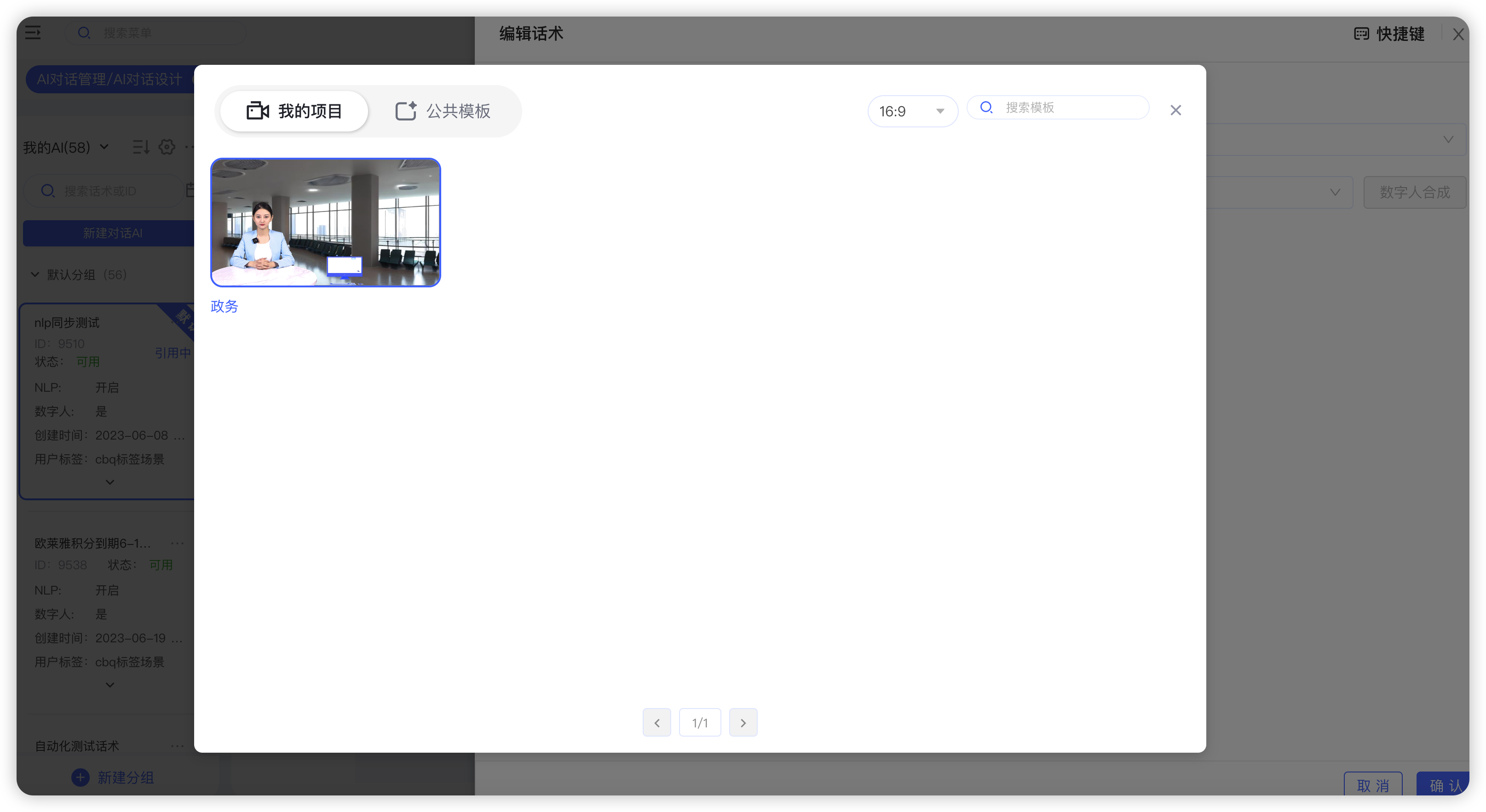Click the 政务 project title

pyautogui.click(x=225, y=306)
